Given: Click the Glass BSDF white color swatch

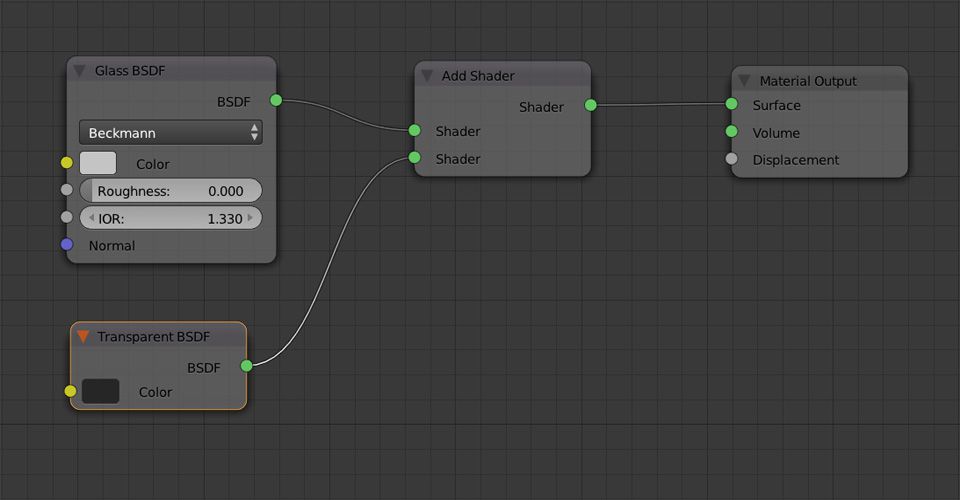Looking at the screenshot, I should coord(98,163).
